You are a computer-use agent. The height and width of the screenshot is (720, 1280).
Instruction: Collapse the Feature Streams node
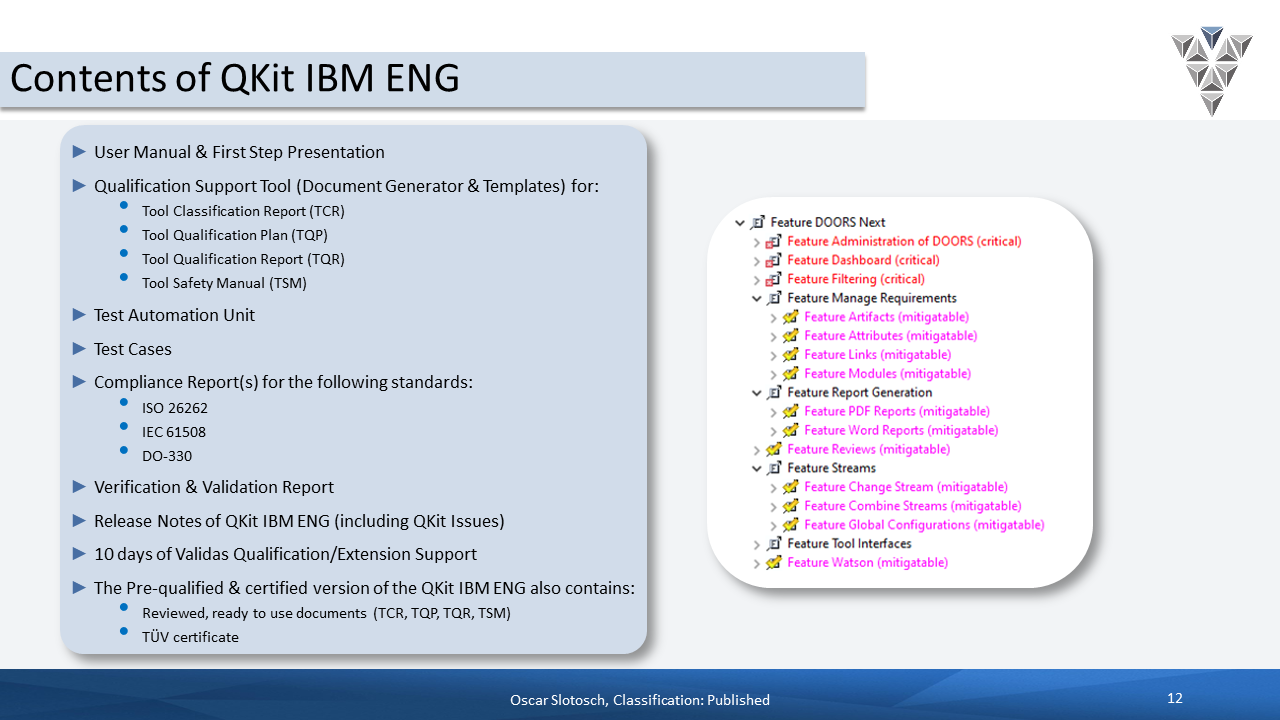coord(757,468)
